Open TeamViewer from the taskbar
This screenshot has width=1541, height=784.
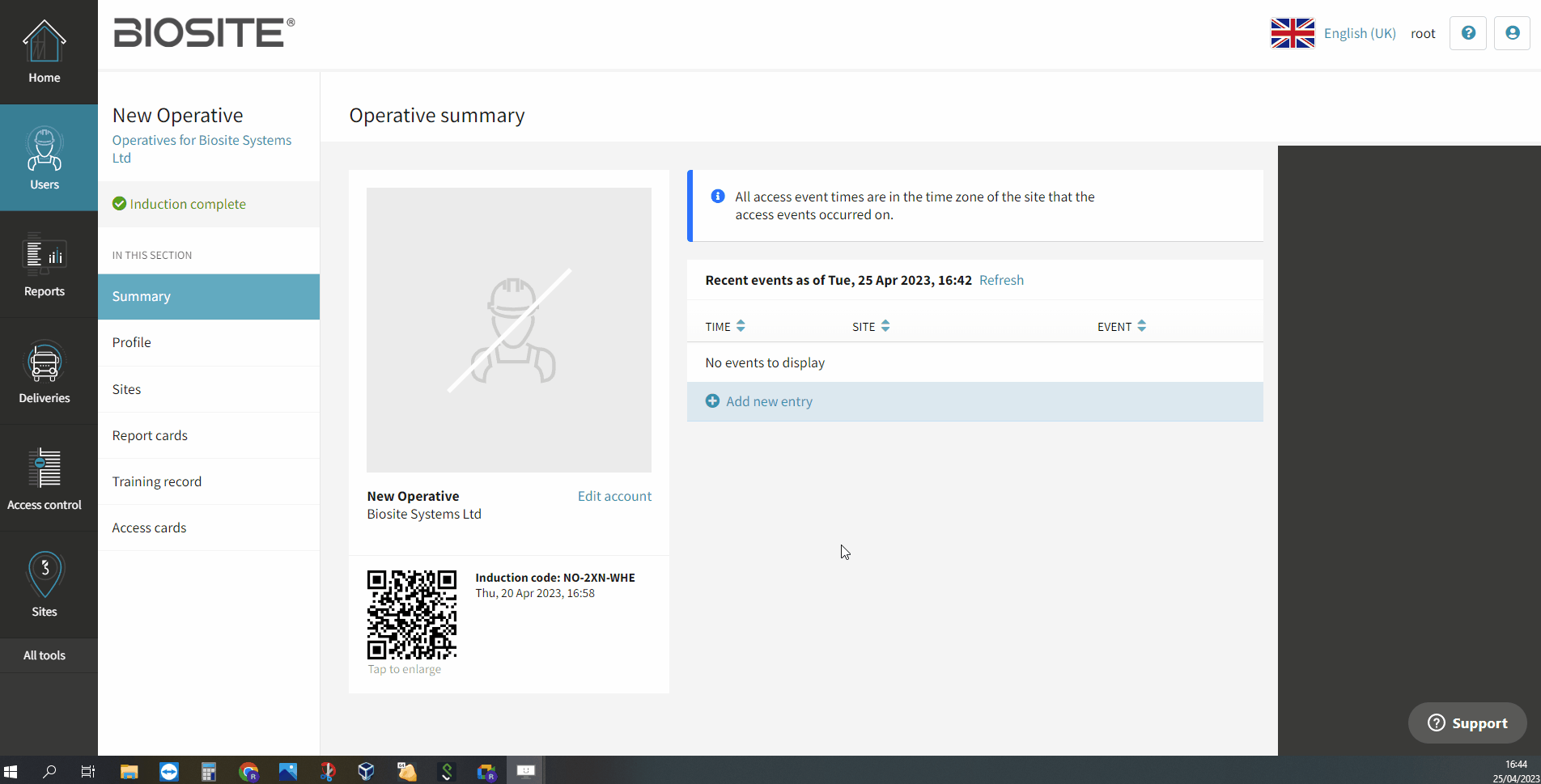pos(169,771)
